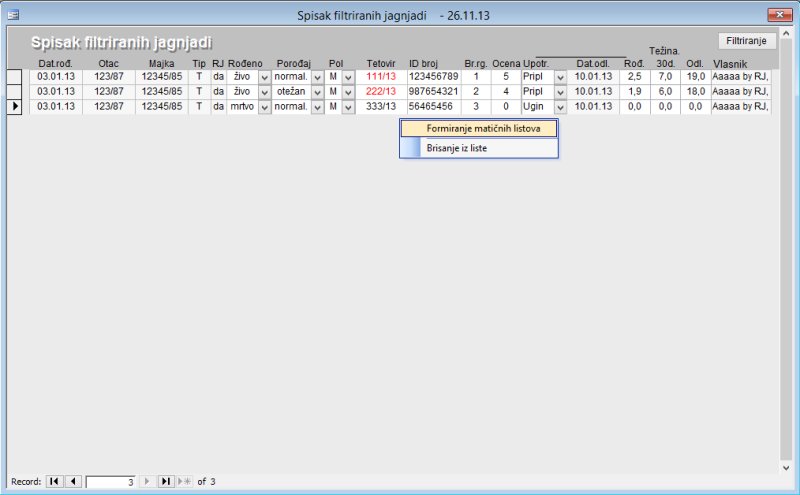800x495 pixels.
Task: Click the next record arrow
Action: click(x=148, y=482)
